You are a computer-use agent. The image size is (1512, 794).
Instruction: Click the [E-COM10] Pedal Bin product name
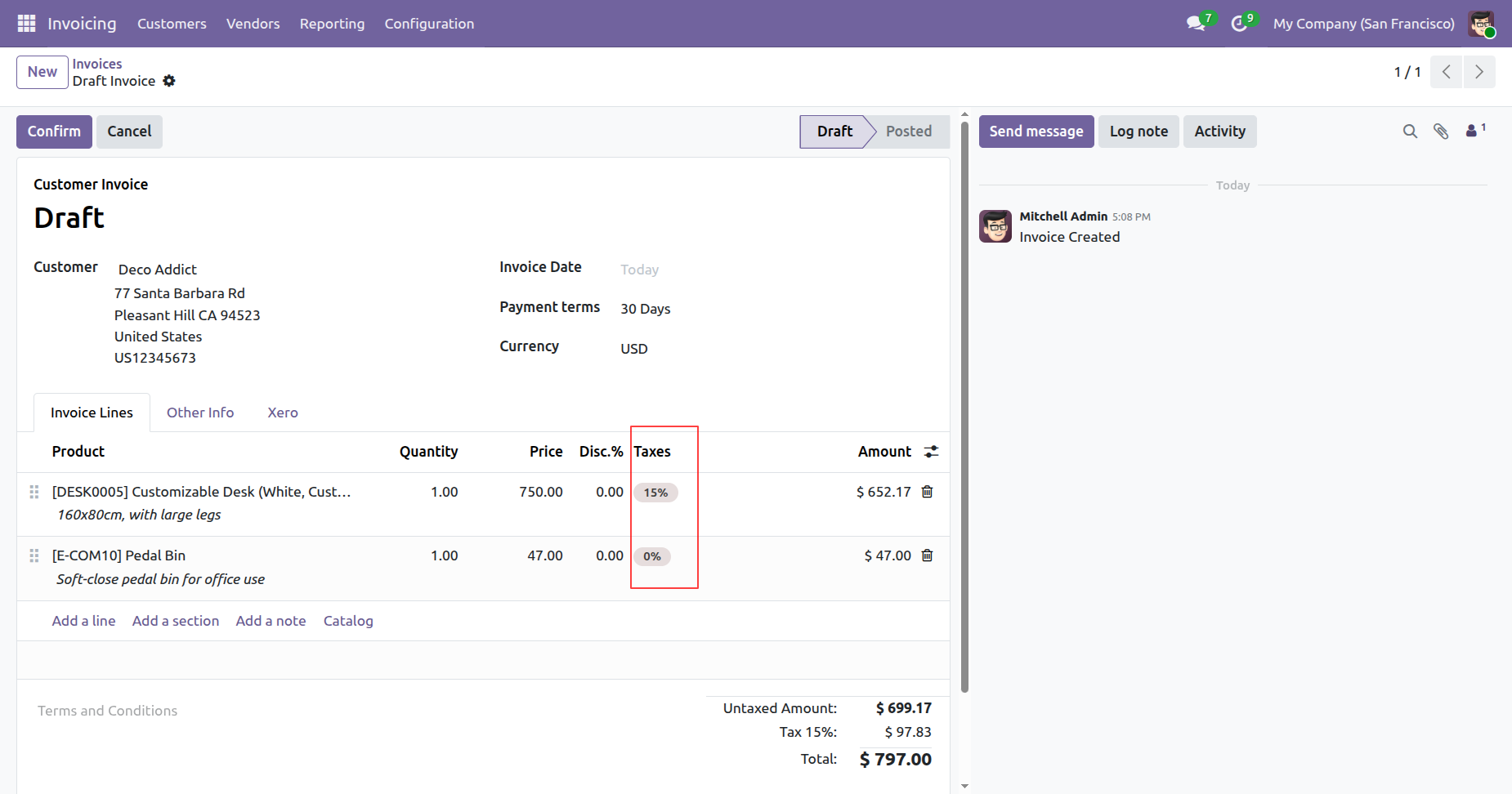point(119,555)
